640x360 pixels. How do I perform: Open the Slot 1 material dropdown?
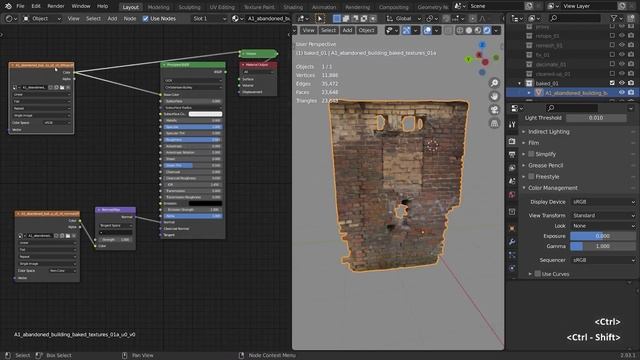pyautogui.click(x=209, y=18)
